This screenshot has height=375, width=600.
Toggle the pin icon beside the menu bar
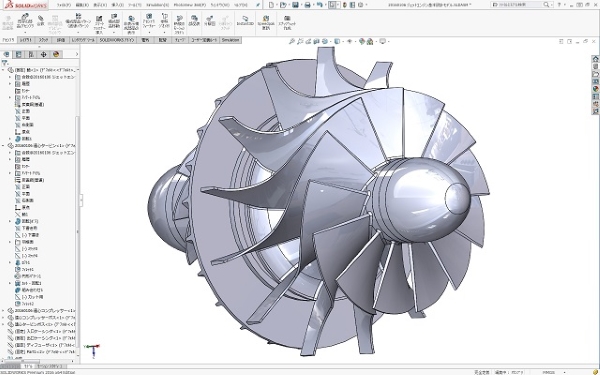tap(258, 5)
